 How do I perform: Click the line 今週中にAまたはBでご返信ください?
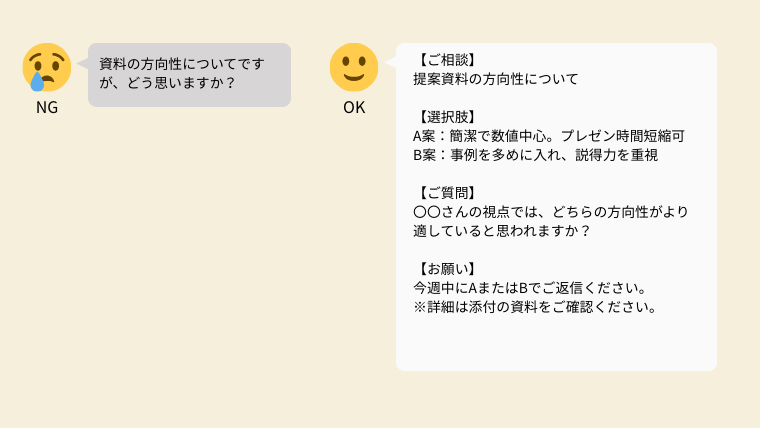pos(530,288)
